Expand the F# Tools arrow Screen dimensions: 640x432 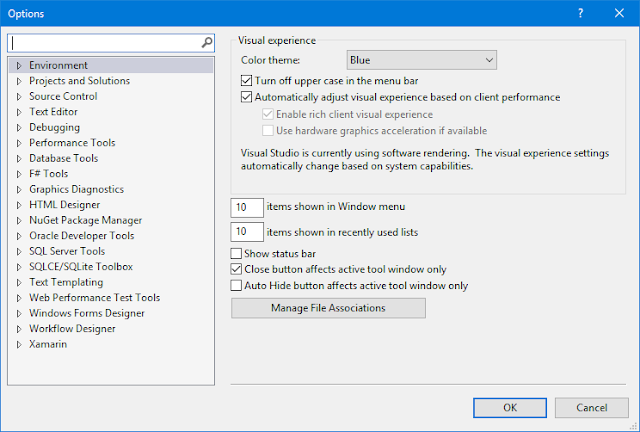19,174
